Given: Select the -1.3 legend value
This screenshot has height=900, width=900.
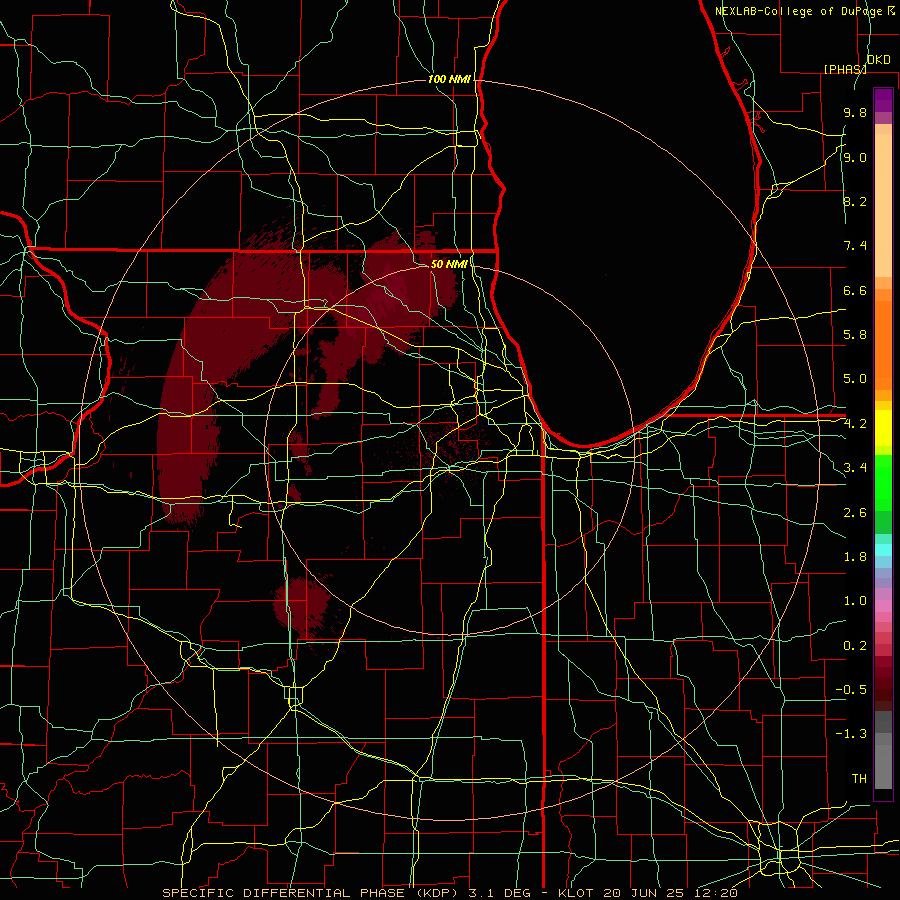Looking at the screenshot, I should coord(851,734).
